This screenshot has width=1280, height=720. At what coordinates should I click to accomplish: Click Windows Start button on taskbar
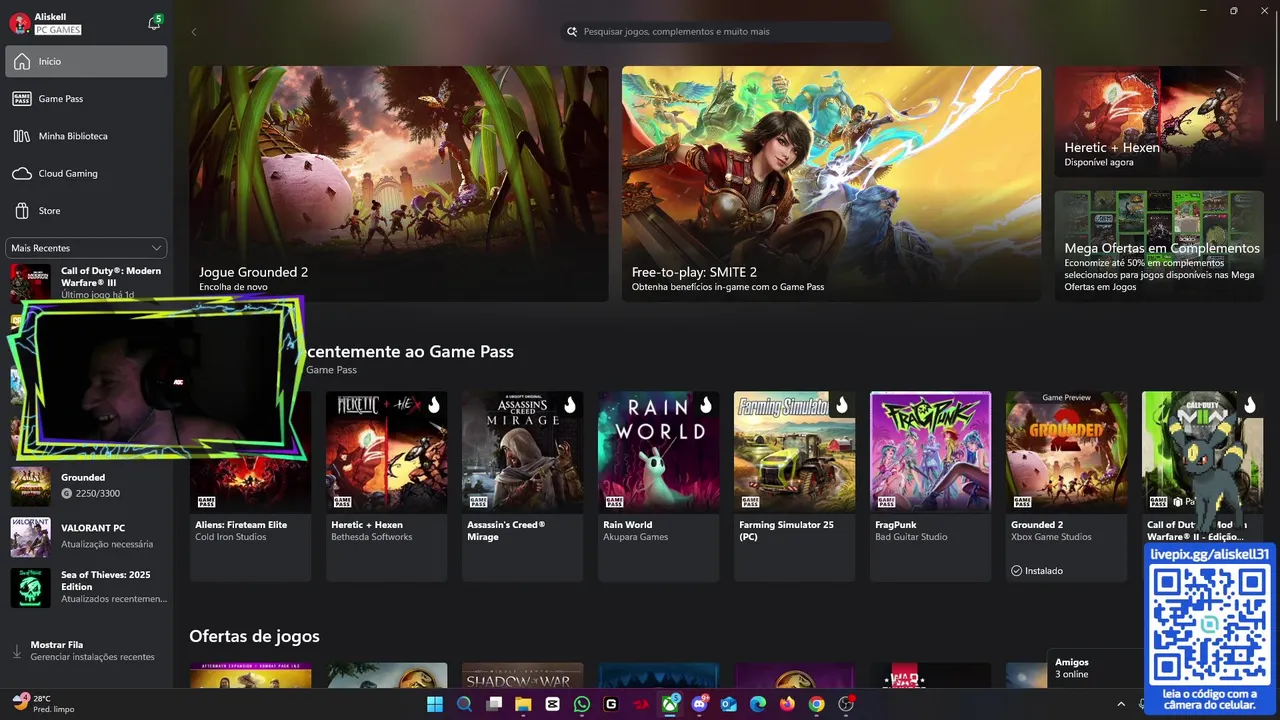(435, 704)
